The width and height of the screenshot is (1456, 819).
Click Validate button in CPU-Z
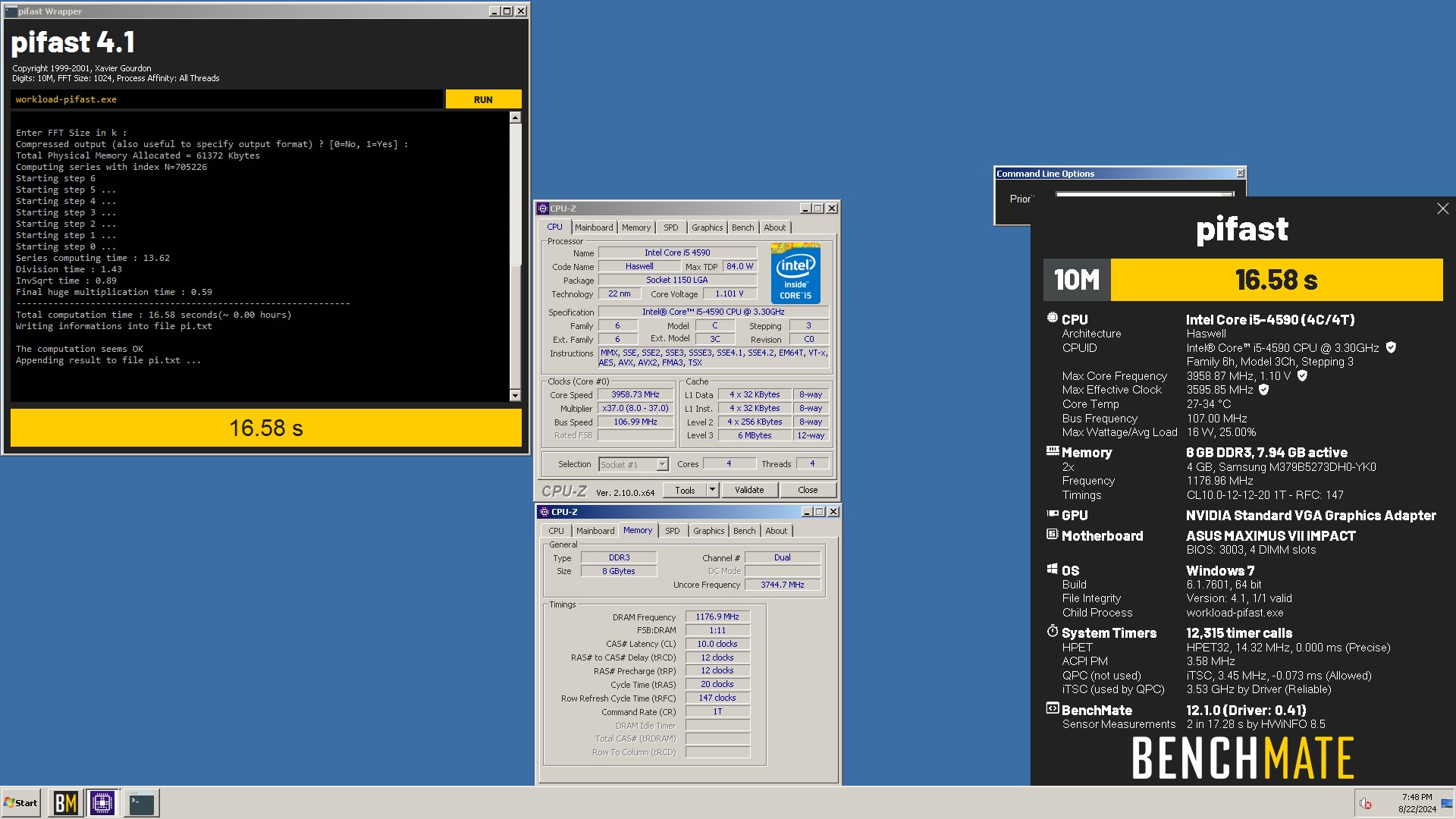(749, 490)
